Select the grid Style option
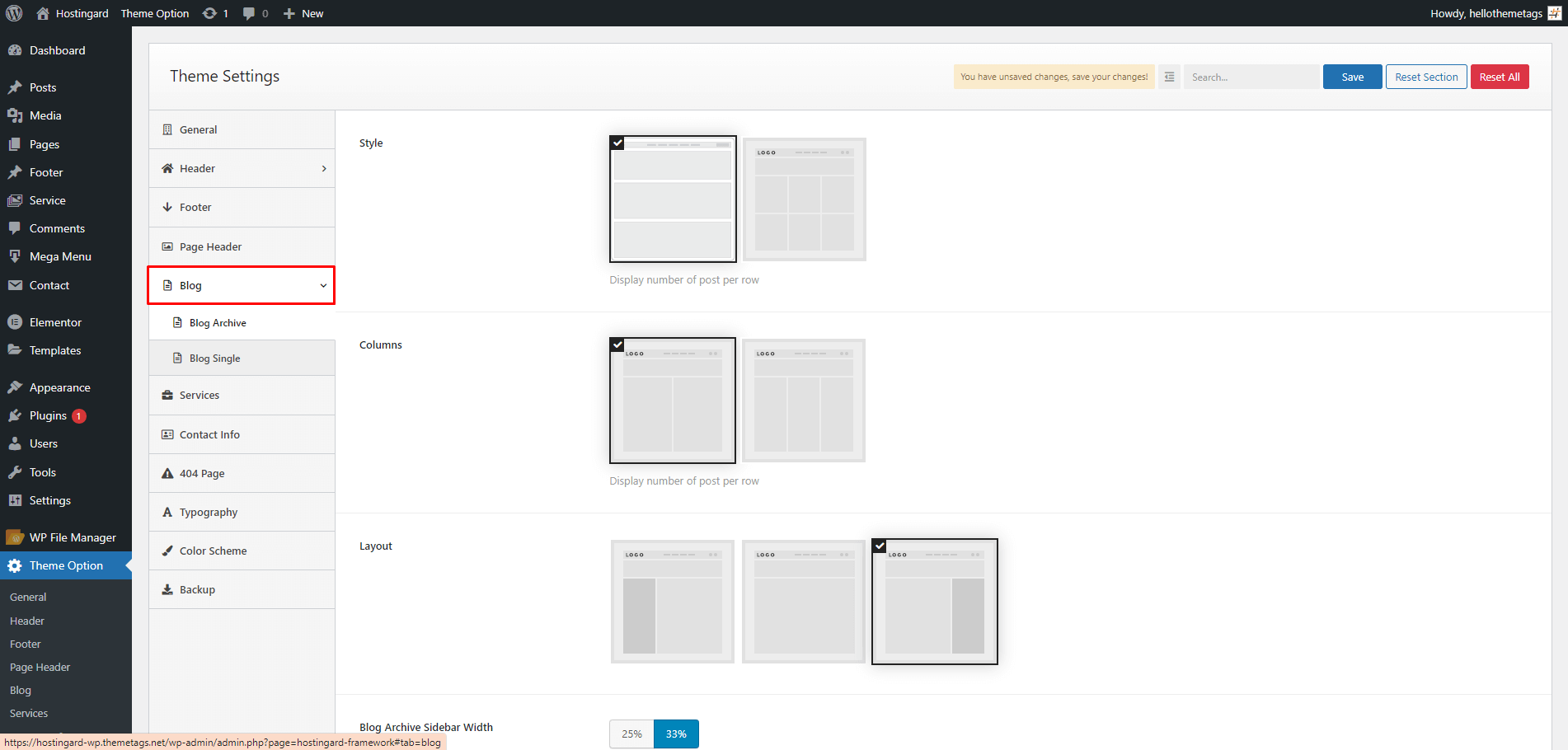Screen dimensions: 1568x750 805,199
